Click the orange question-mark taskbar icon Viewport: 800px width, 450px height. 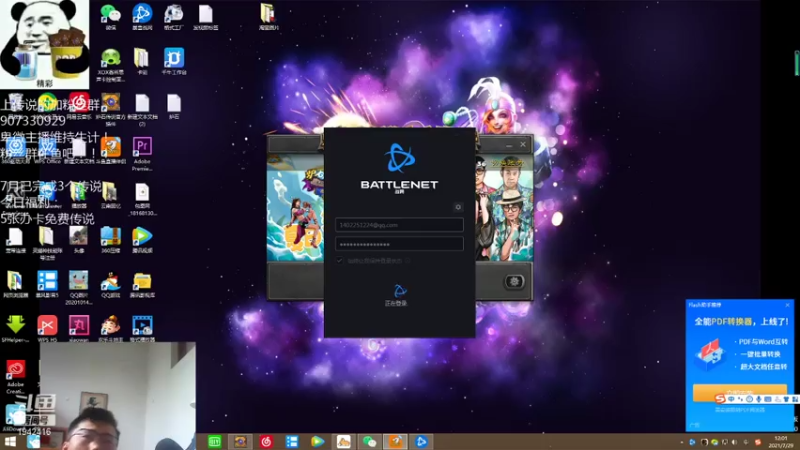coord(395,442)
